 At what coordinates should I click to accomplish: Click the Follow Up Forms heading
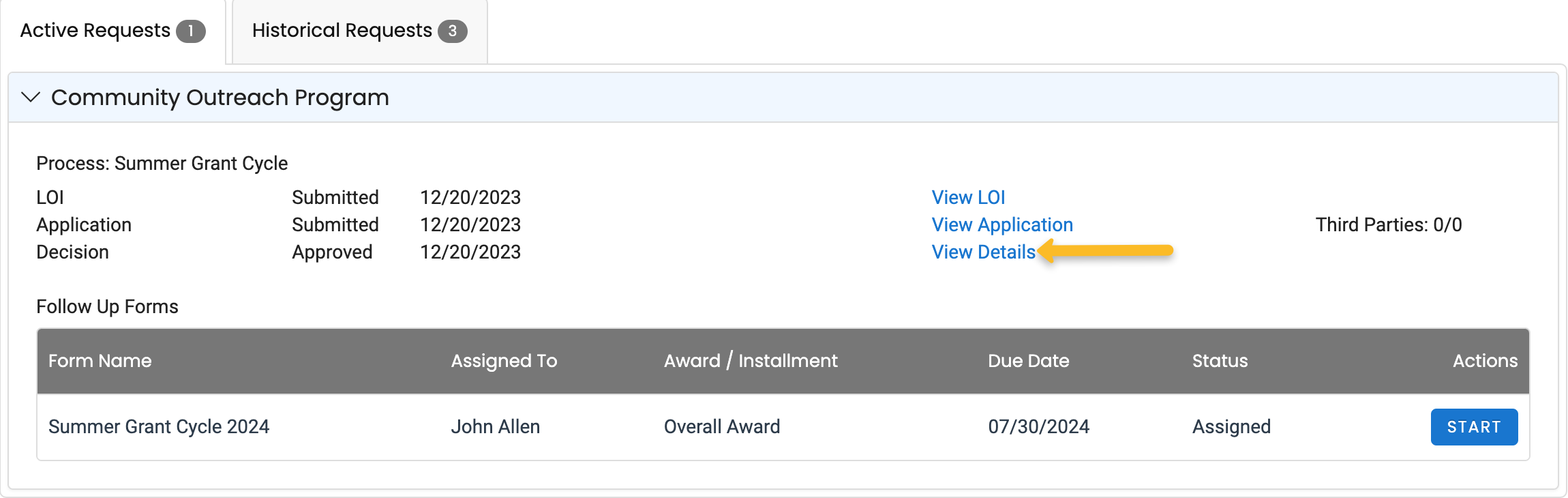click(x=107, y=307)
